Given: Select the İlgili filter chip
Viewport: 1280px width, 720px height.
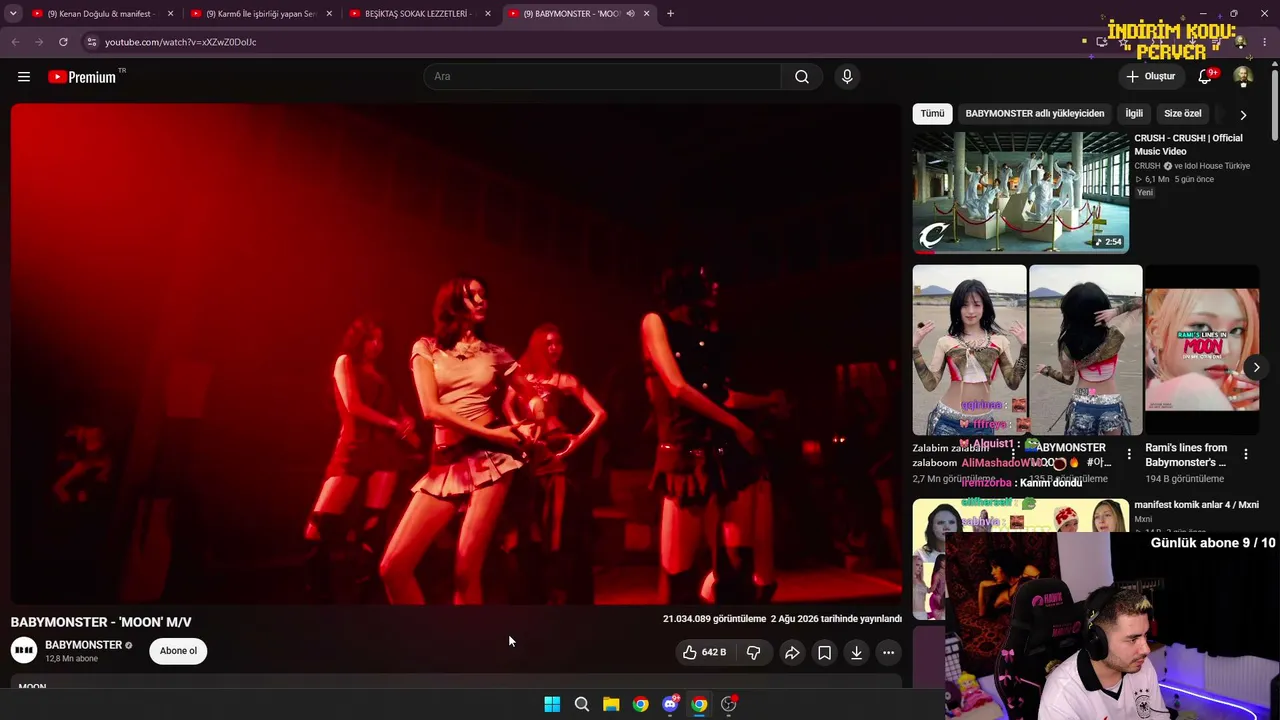Looking at the screenshot, I should pyautogui.click(x=1134, y=114).
